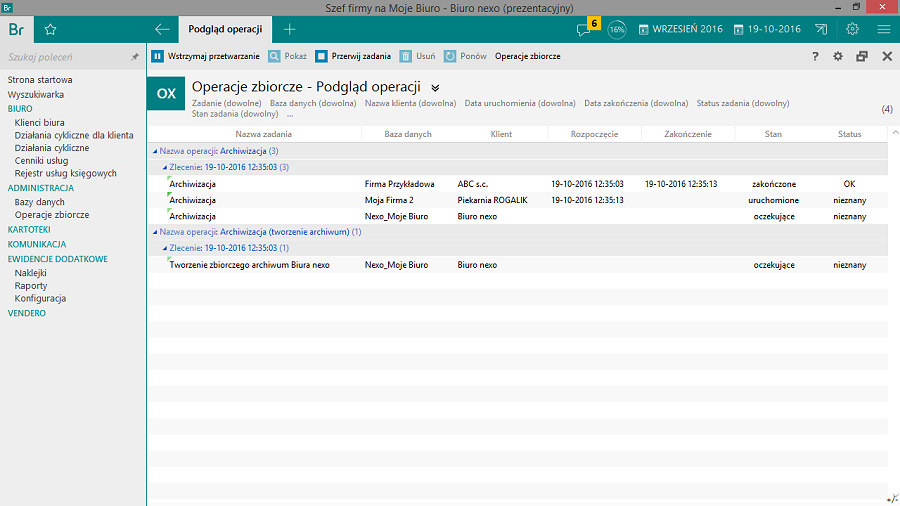Open the hamburger main menu
This screenshot has width=900, height=506.
(883, 29)
